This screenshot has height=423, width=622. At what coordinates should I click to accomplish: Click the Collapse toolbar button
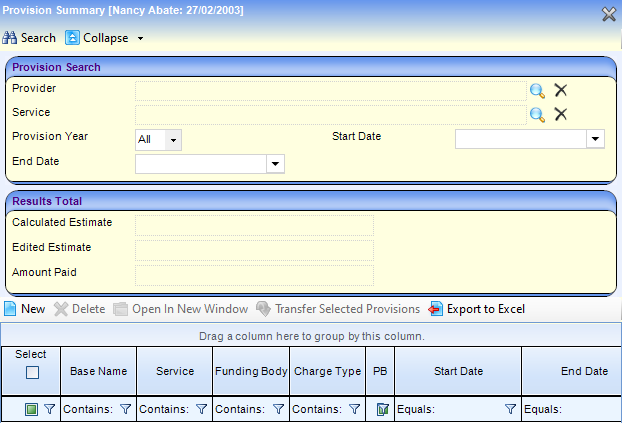click(96, 38)
